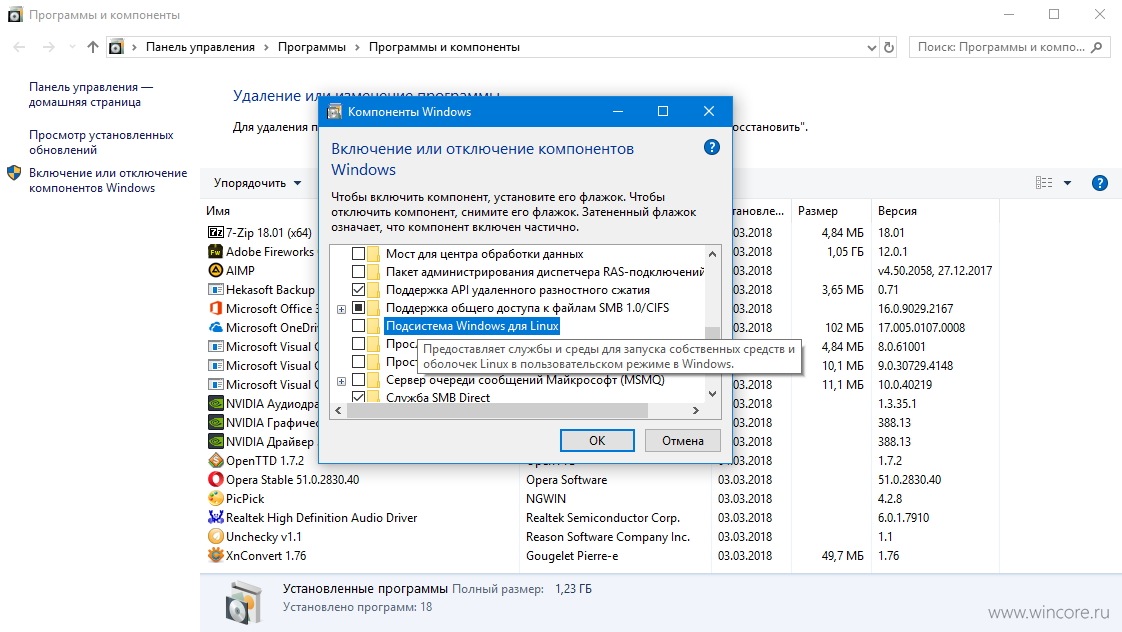
Task: Open Просмотр установленных обновлений link
Action: pos(101,142)
